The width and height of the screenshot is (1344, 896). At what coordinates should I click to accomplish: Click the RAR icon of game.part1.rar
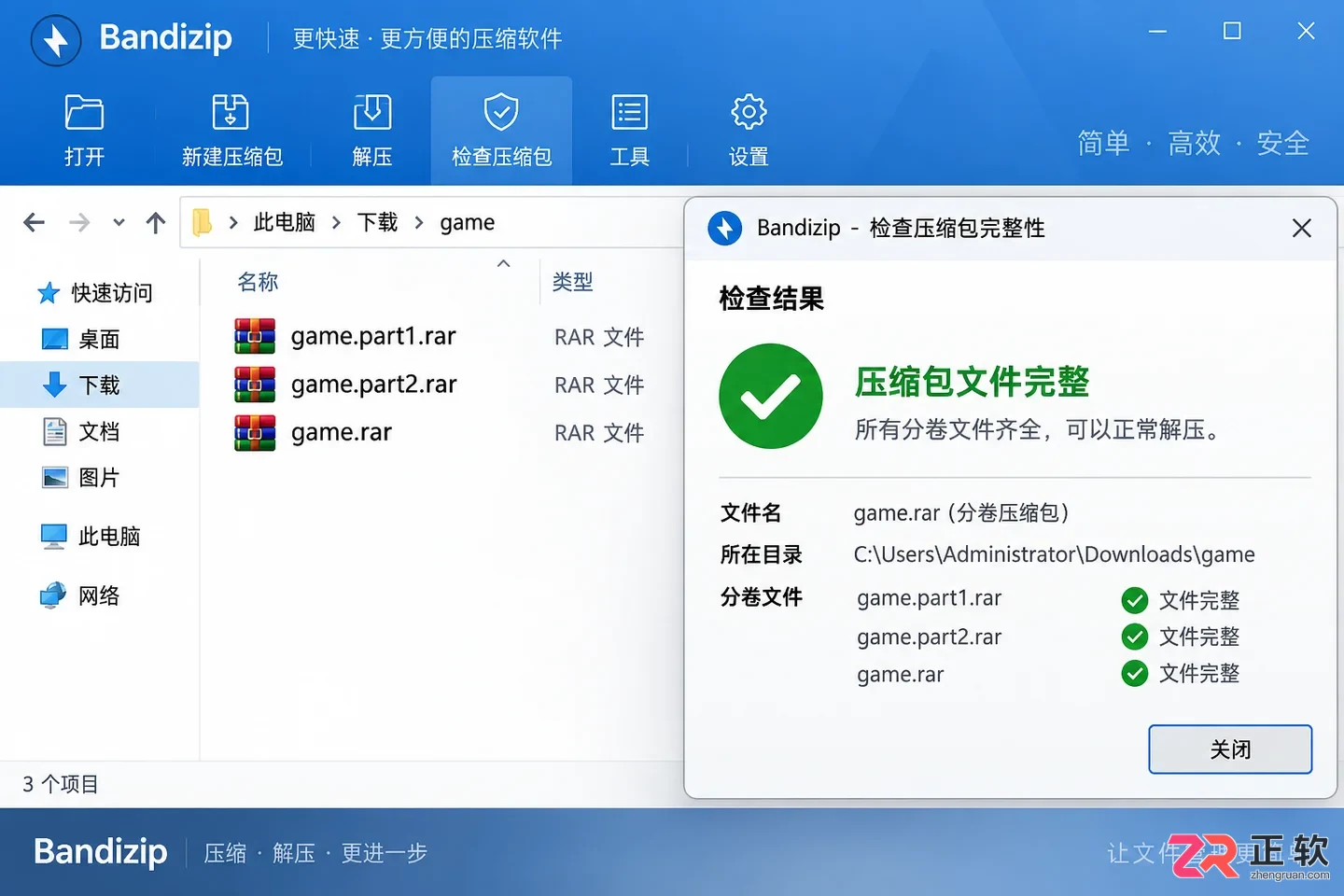[x=255, y=336]
